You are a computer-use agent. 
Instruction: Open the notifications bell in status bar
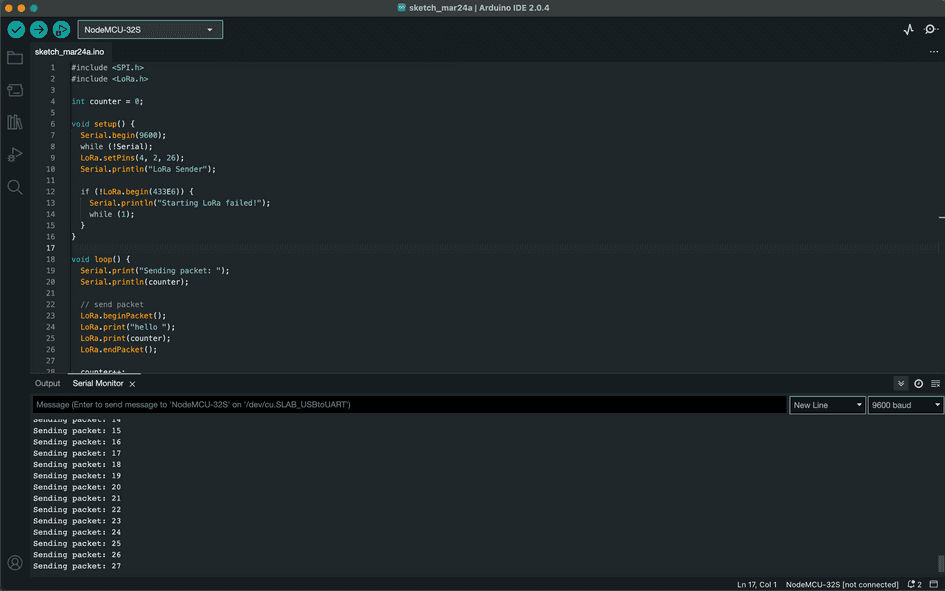pyautogui.click(x=914, y=584)
